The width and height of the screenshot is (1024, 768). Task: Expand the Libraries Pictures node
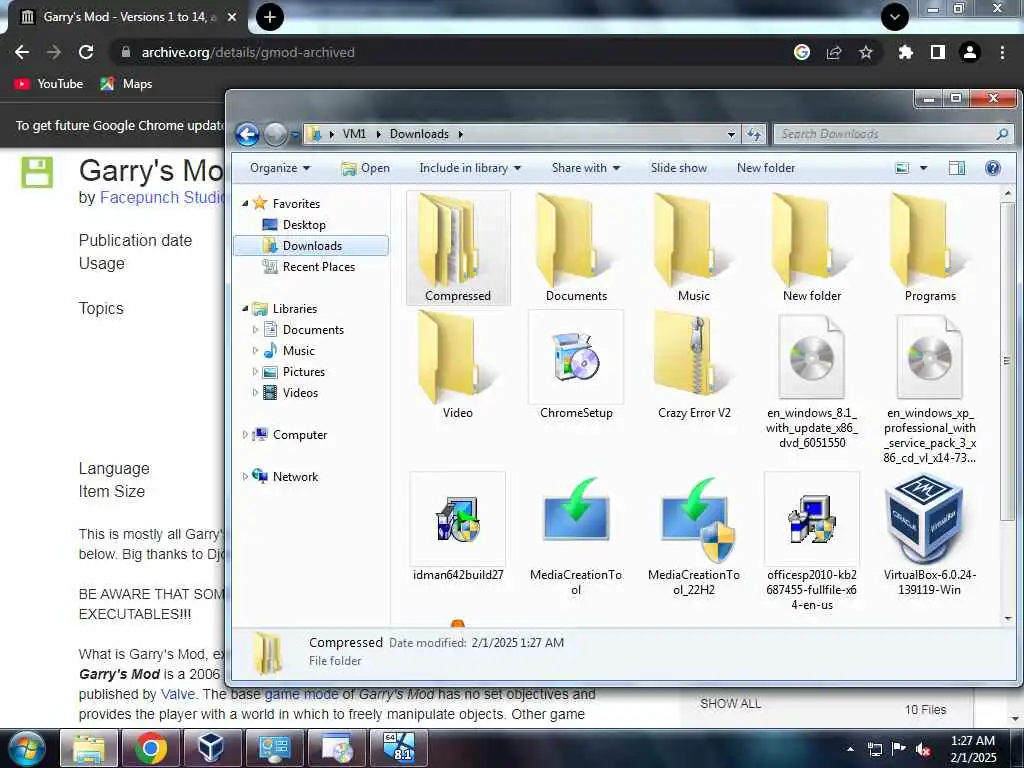(x=255, y=372)
